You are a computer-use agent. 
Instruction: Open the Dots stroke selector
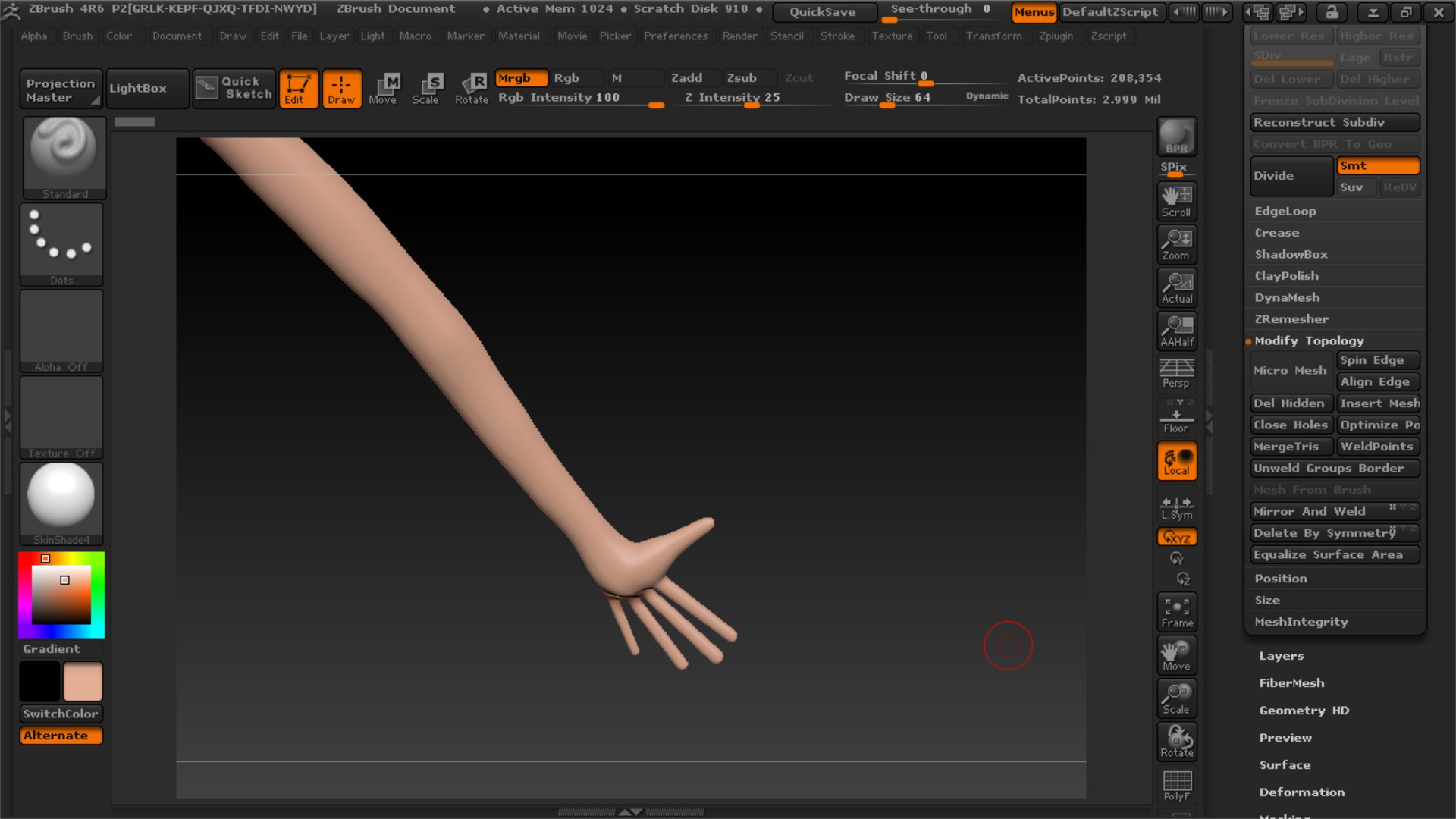[61, 244]
